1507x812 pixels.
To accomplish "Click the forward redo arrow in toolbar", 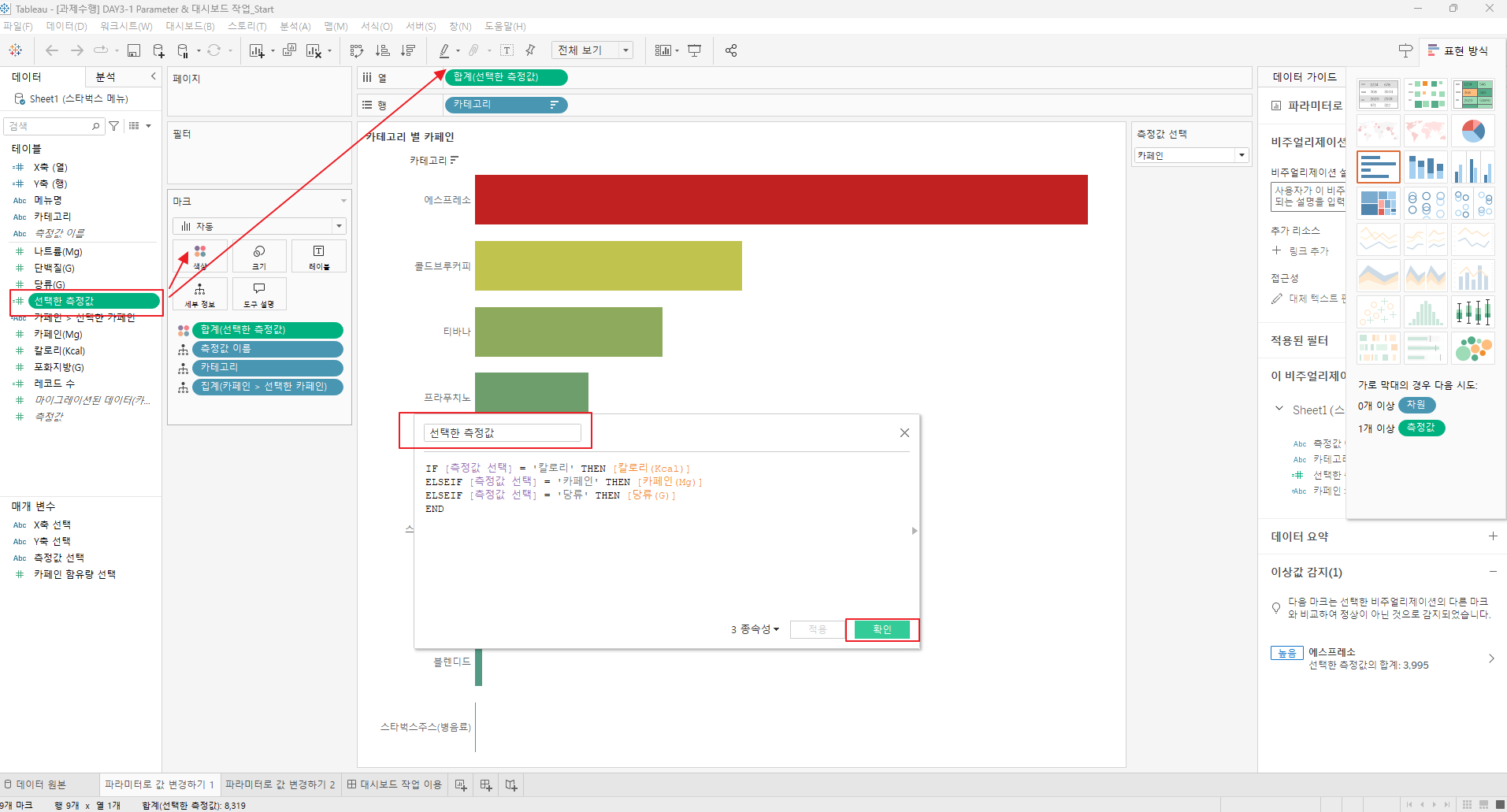I will [x=77, y=50].
